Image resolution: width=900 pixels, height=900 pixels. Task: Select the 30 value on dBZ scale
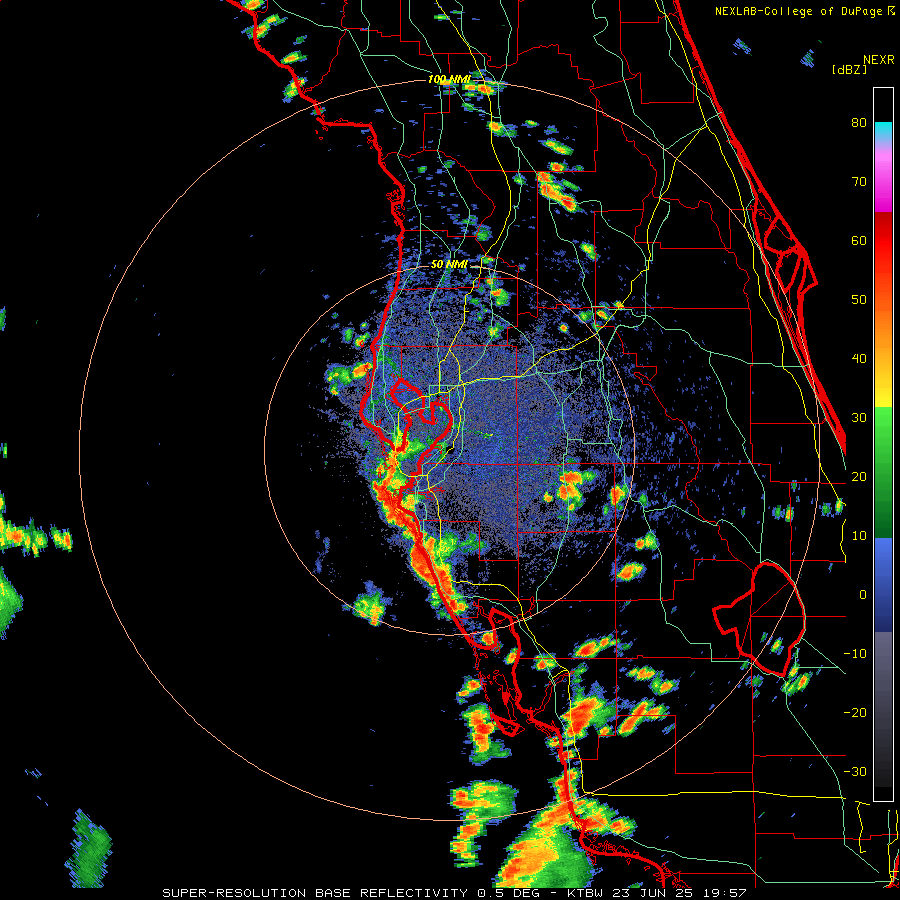859,418
